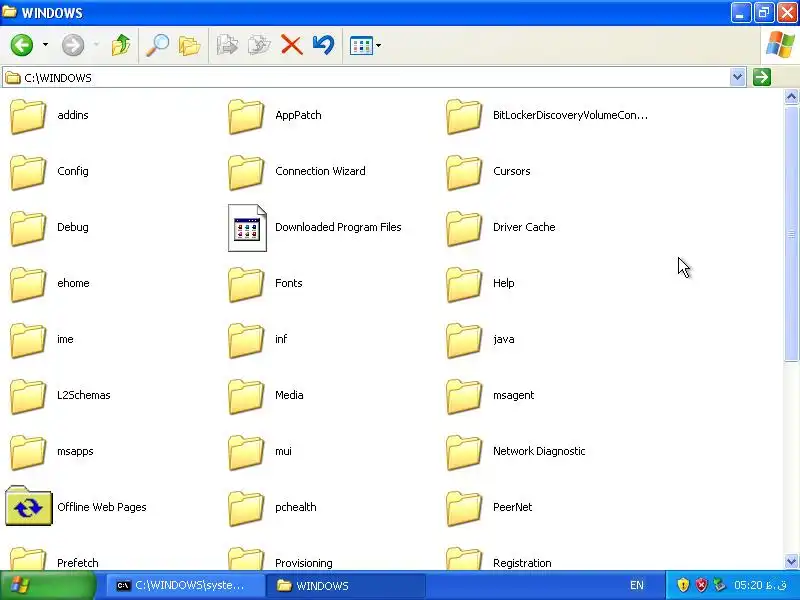
Task: Select the inf folder icon
Action: [246, 341]
